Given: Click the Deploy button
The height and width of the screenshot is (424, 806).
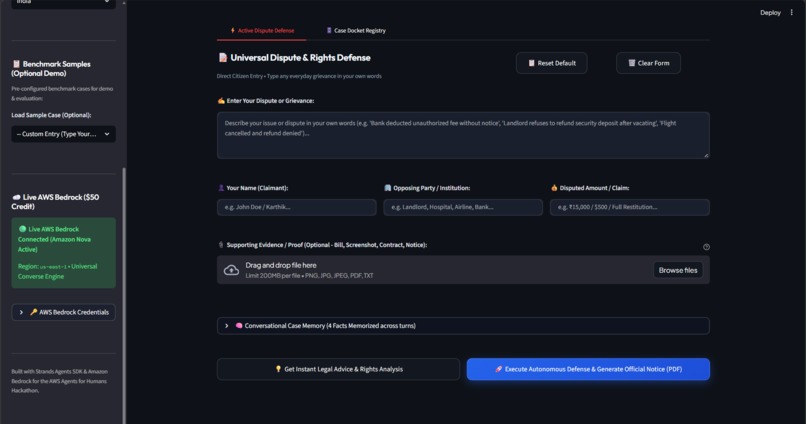Looking at the screenshot, I should (770, 13).
